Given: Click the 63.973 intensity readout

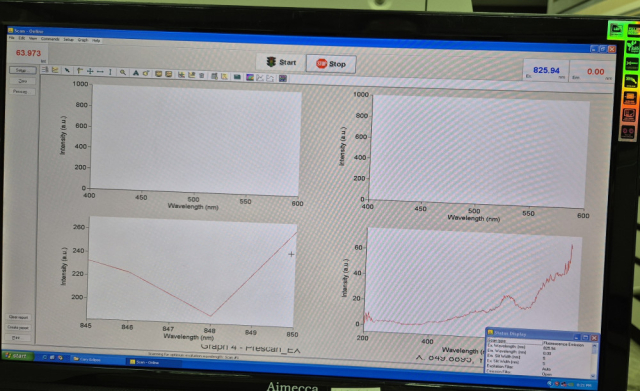Looking at the screenshot, I should (28, 53).
